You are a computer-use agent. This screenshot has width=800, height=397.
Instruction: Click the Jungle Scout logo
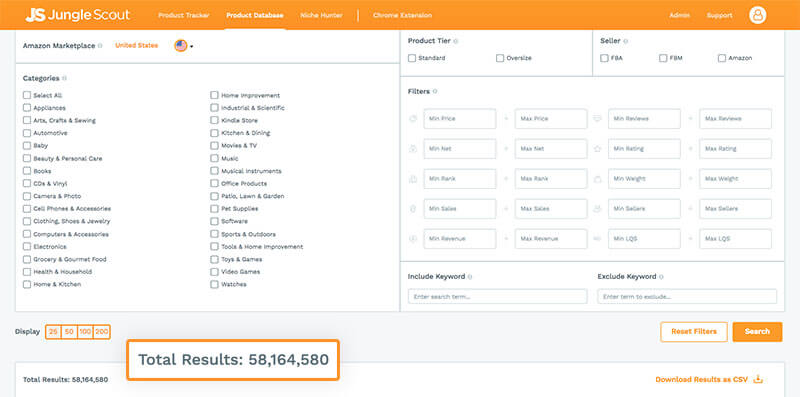[78, 15]
